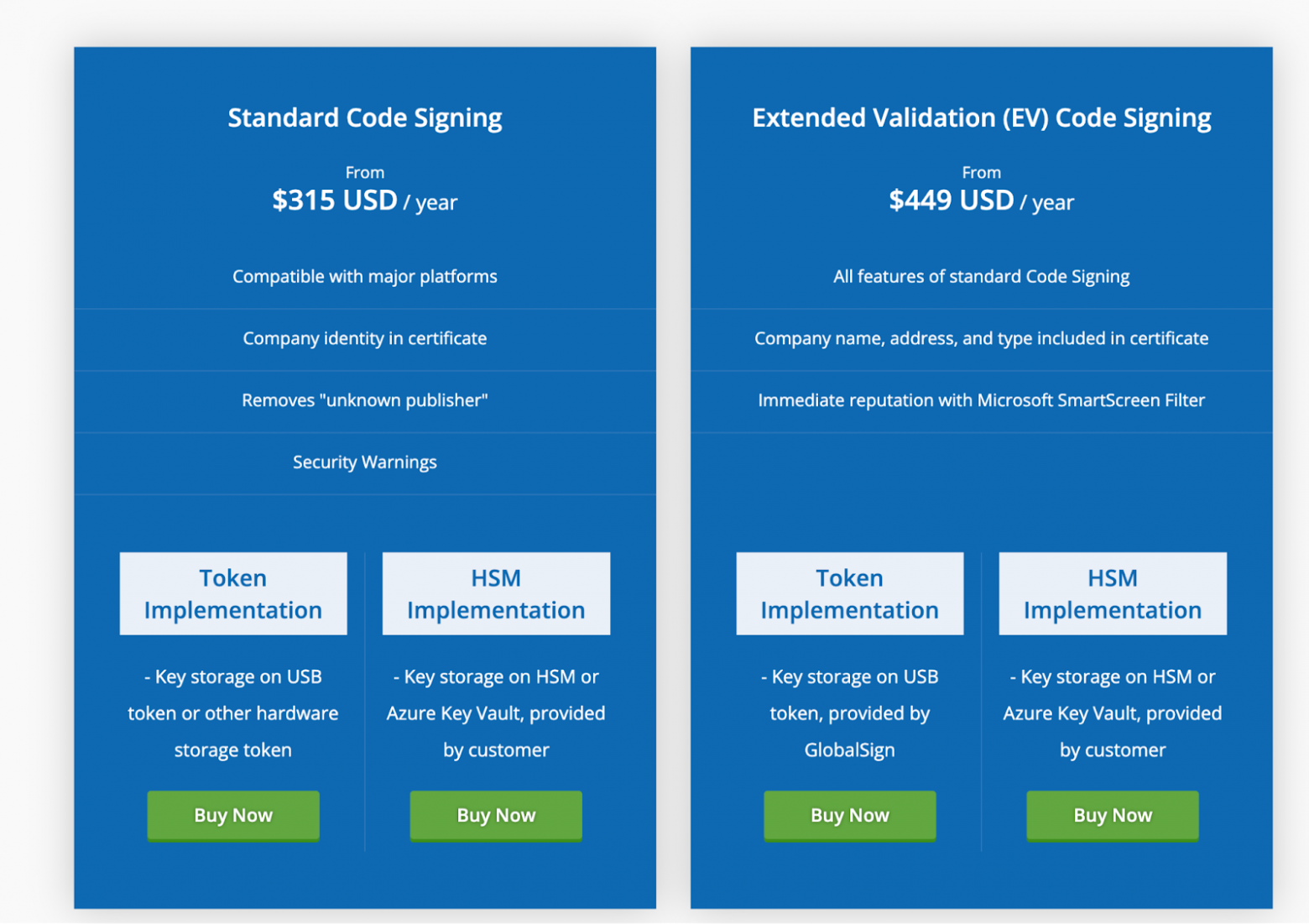Click the $449 USD price text
1309x924 pixels.
952,201
